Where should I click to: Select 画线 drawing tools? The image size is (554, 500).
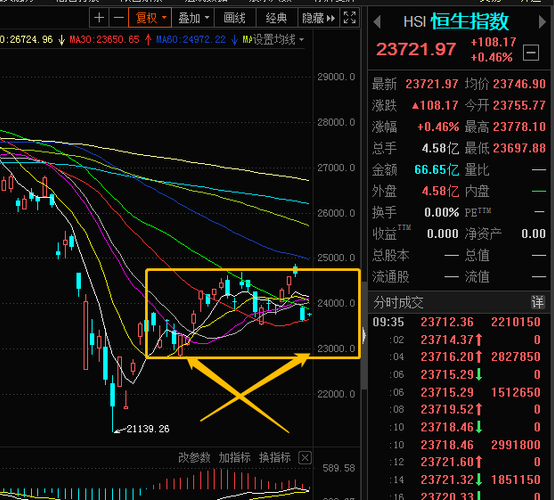(234, 18)
